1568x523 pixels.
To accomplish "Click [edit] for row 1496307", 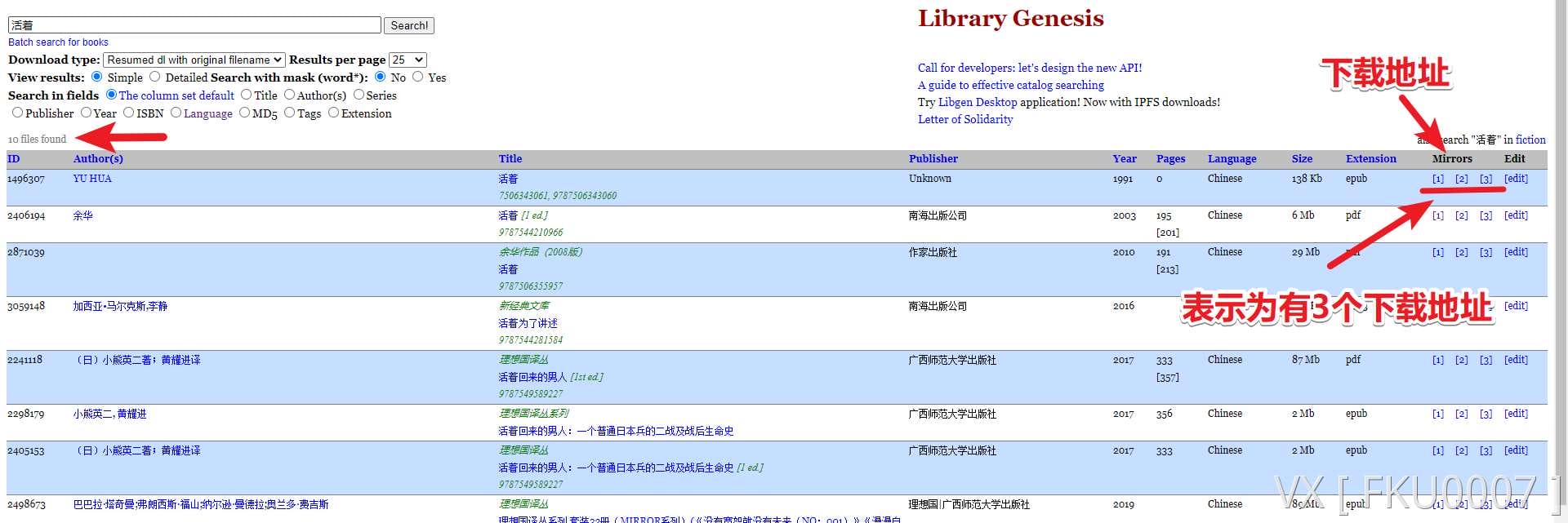I will (x=1516, y=179).
